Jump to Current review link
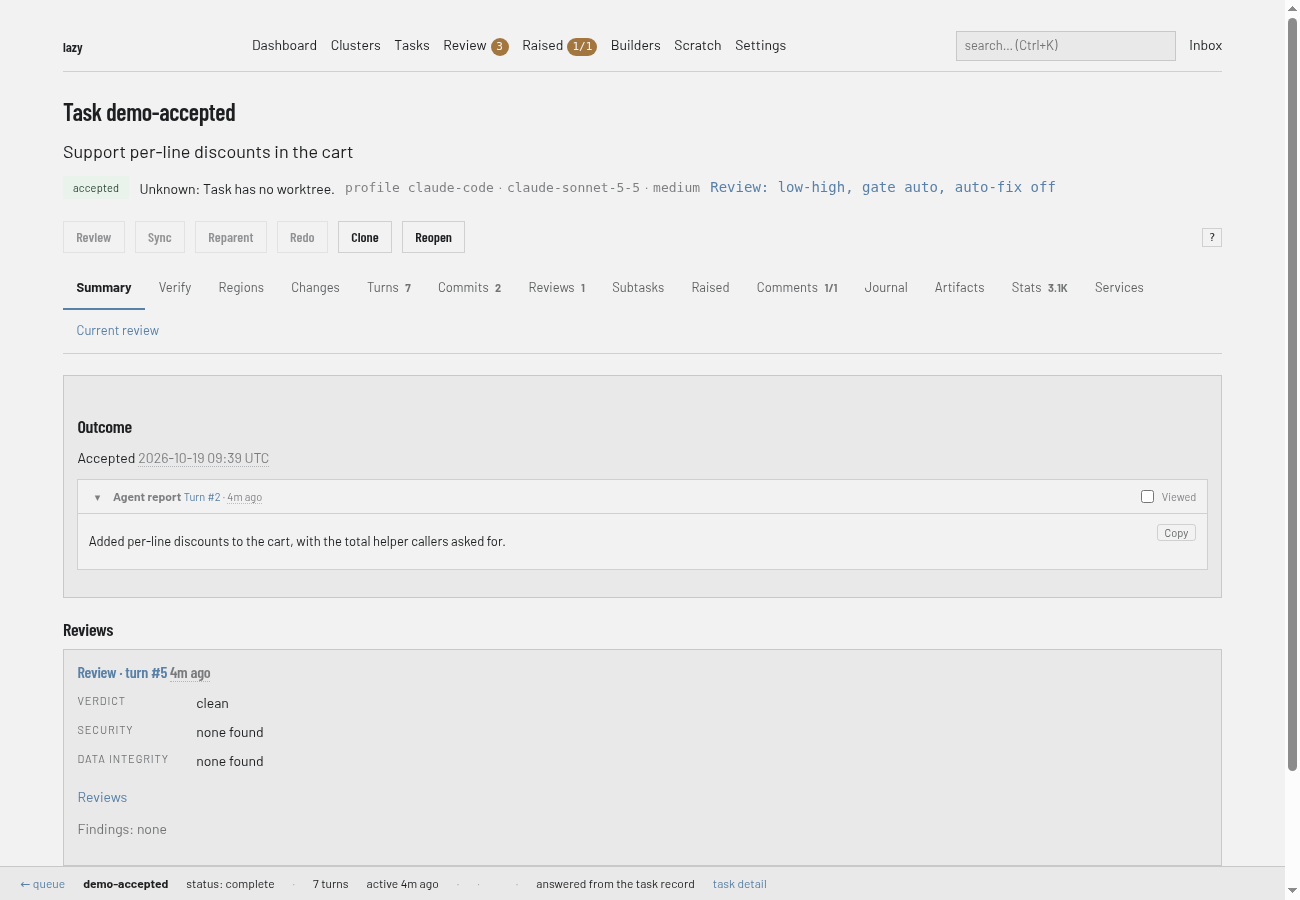Viewport: 1300px width, 900px height. tap(118, 331)
